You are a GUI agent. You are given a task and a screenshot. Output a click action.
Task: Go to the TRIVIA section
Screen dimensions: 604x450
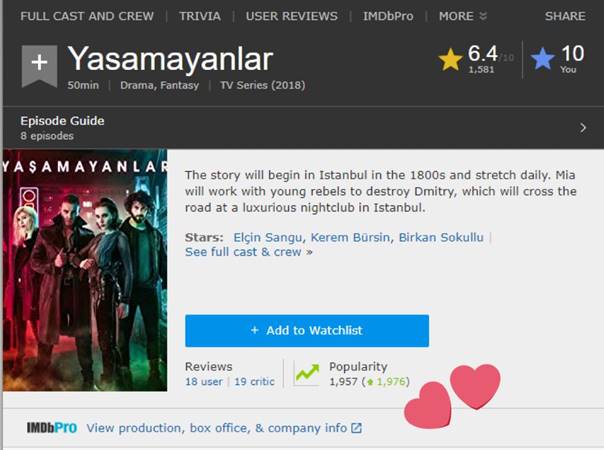point(200,16)
